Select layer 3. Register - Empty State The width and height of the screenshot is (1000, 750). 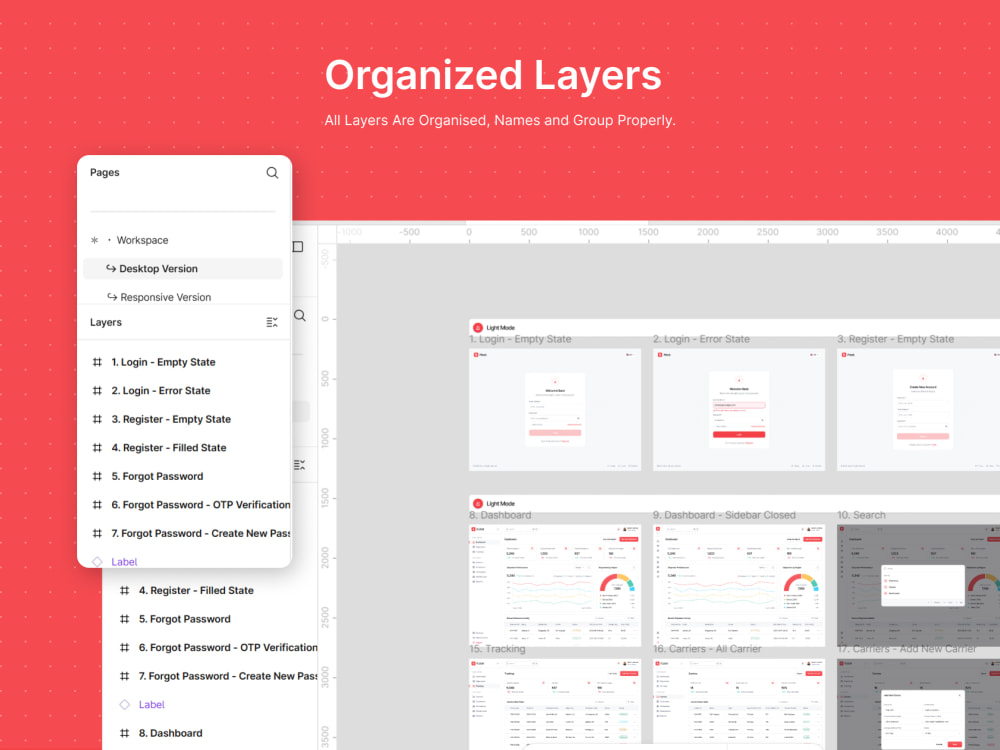[171, 420]
